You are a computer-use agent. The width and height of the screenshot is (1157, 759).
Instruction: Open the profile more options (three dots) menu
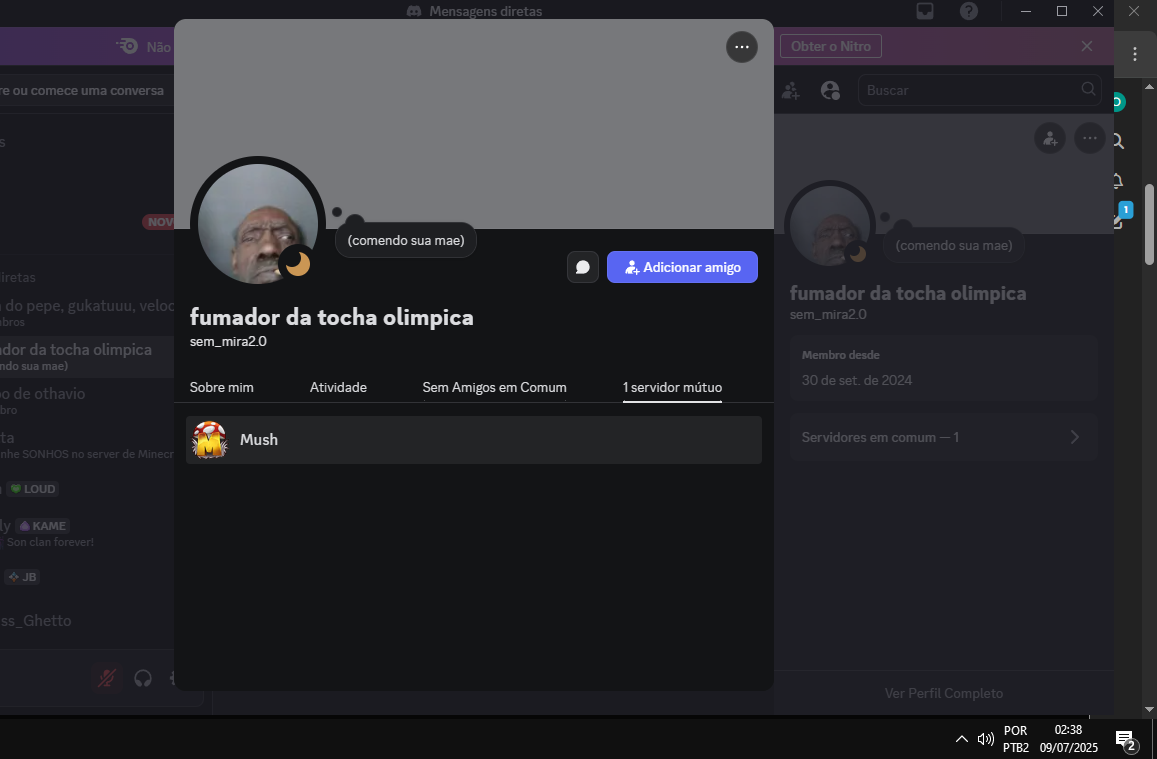pyautogui.click(x=742, y=47)
